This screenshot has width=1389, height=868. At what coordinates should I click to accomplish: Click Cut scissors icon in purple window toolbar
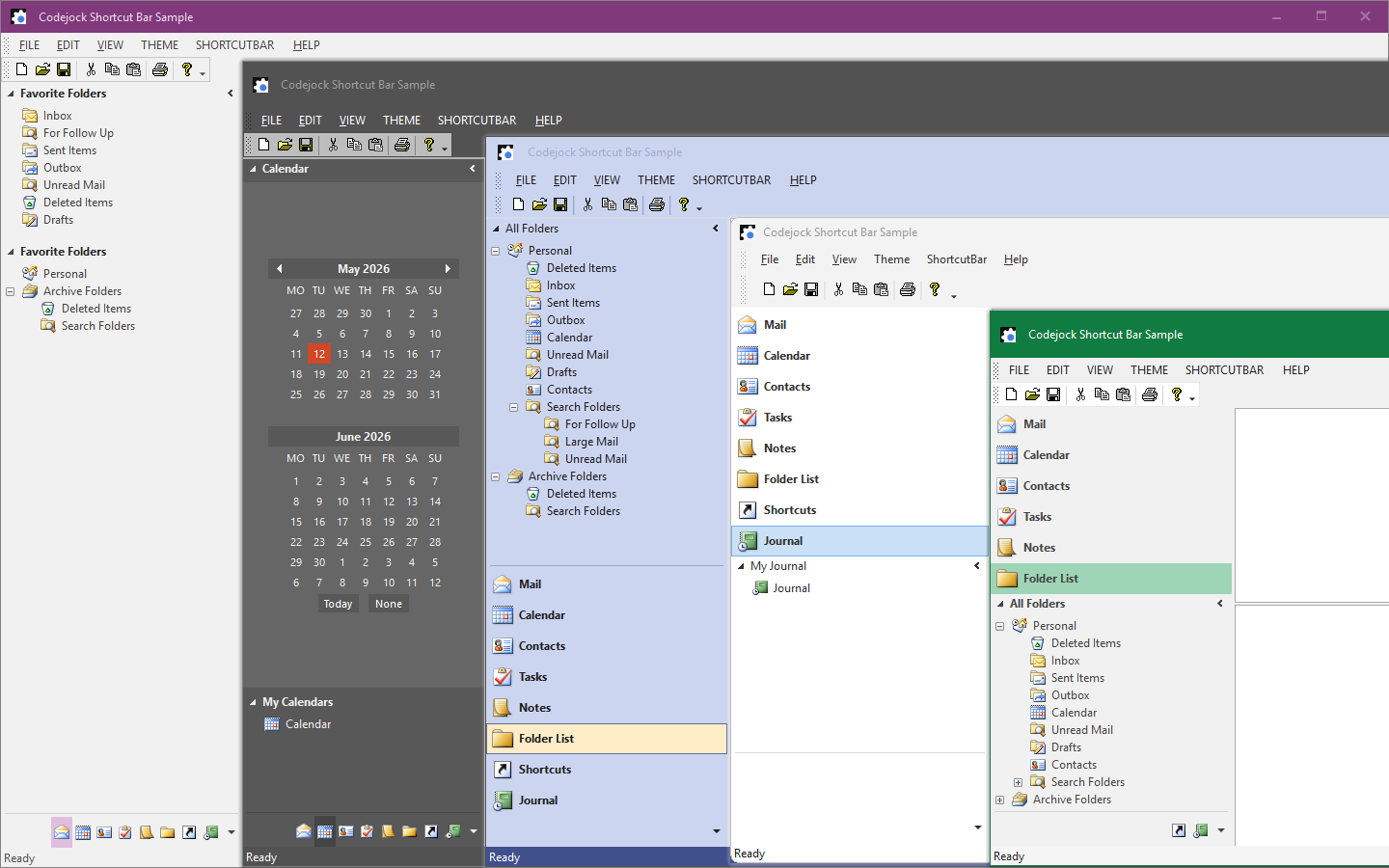[91, 69]
